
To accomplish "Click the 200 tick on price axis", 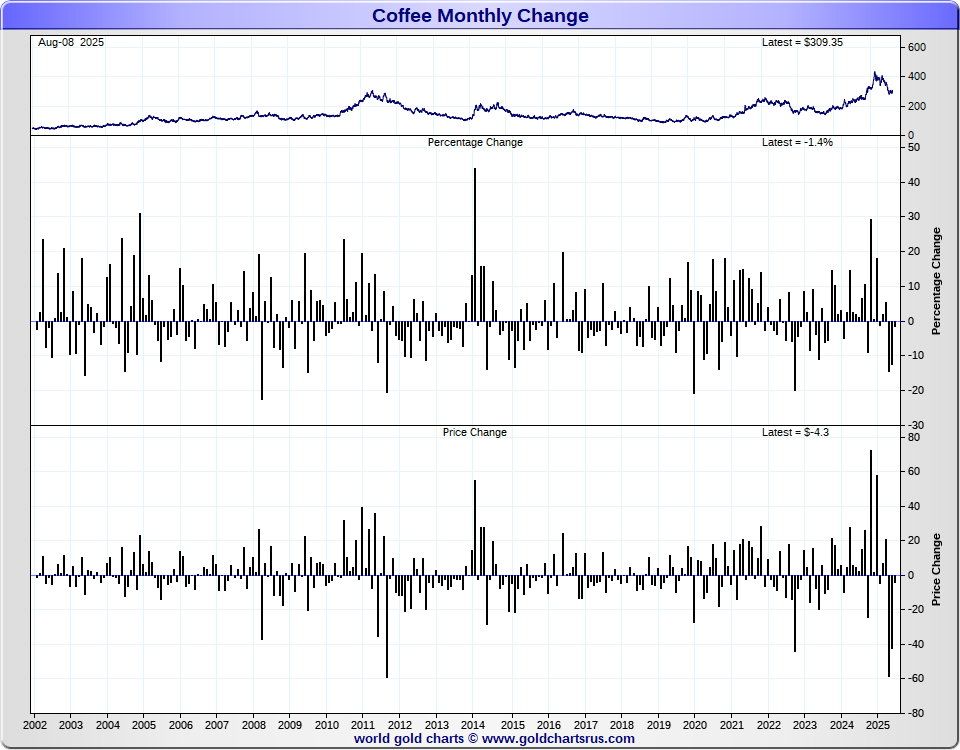I will tap(917, 106).
